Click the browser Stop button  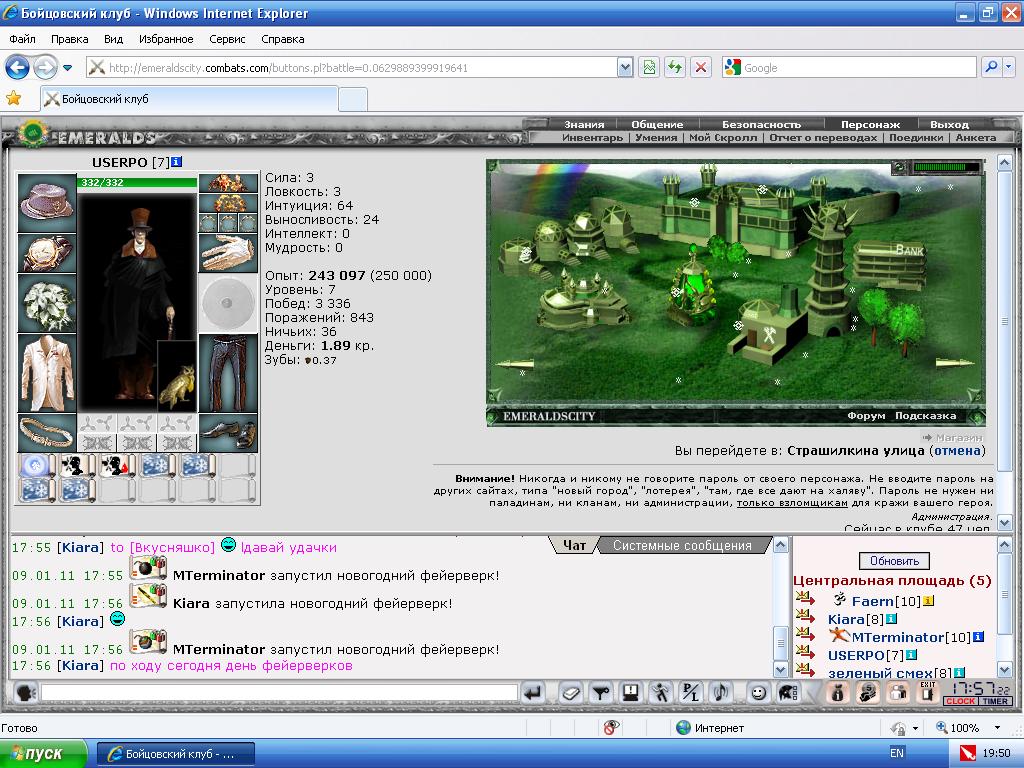click(x=701, y=67)
